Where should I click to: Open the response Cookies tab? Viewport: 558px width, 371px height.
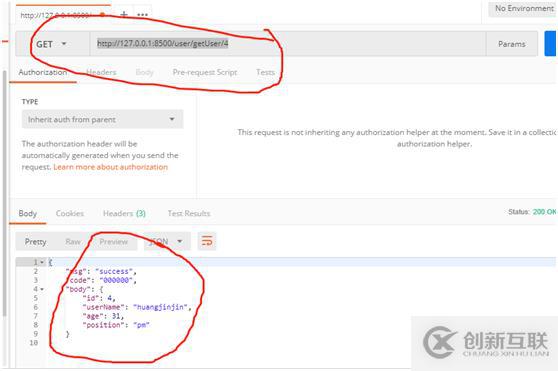(x=70, y=213)
